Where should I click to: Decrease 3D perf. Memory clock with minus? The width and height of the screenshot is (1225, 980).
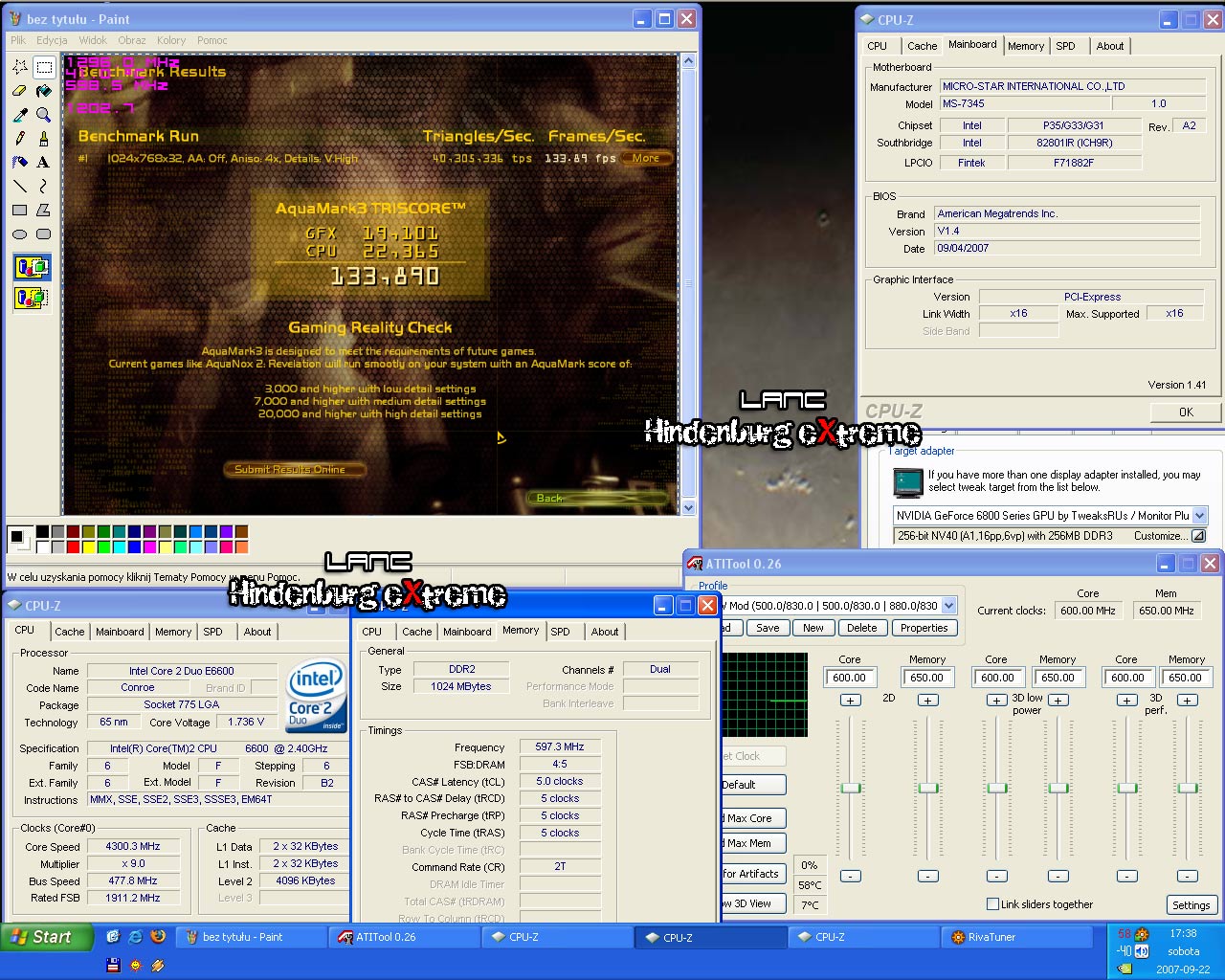click(x=1187, y=876)
